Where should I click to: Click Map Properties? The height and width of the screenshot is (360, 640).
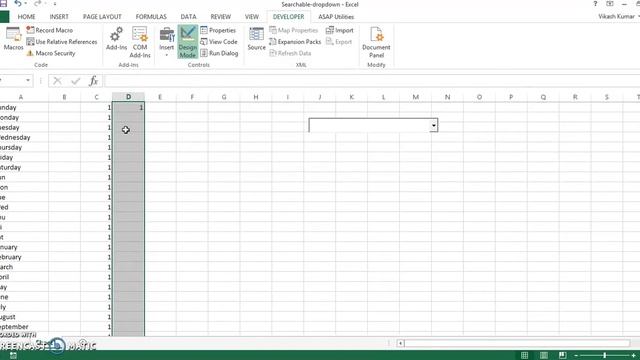point(293,30)
